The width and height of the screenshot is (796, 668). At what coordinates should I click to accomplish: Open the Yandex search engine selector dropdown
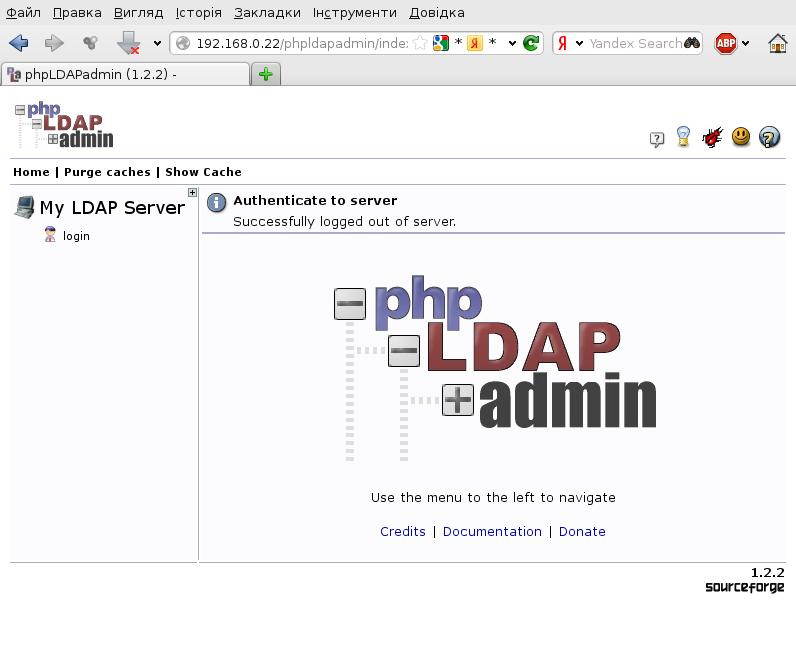579,43
